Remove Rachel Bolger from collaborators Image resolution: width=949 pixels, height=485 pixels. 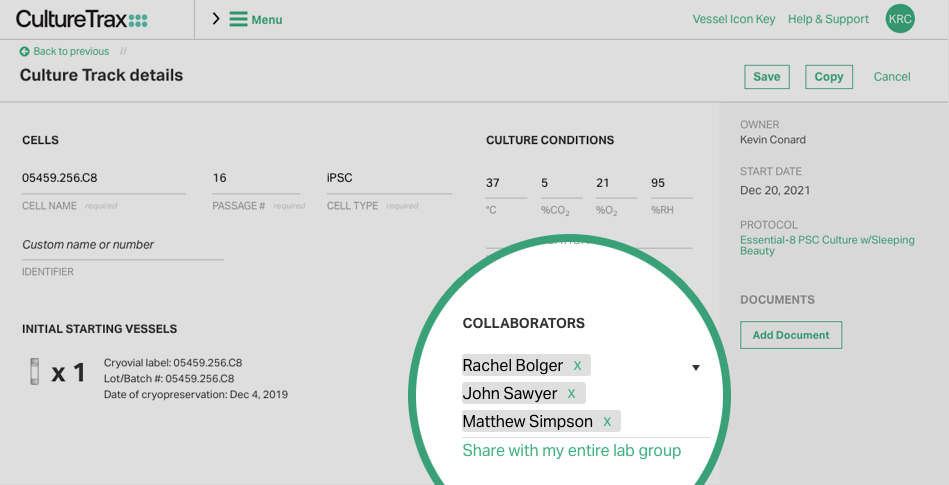pos(577,366)
